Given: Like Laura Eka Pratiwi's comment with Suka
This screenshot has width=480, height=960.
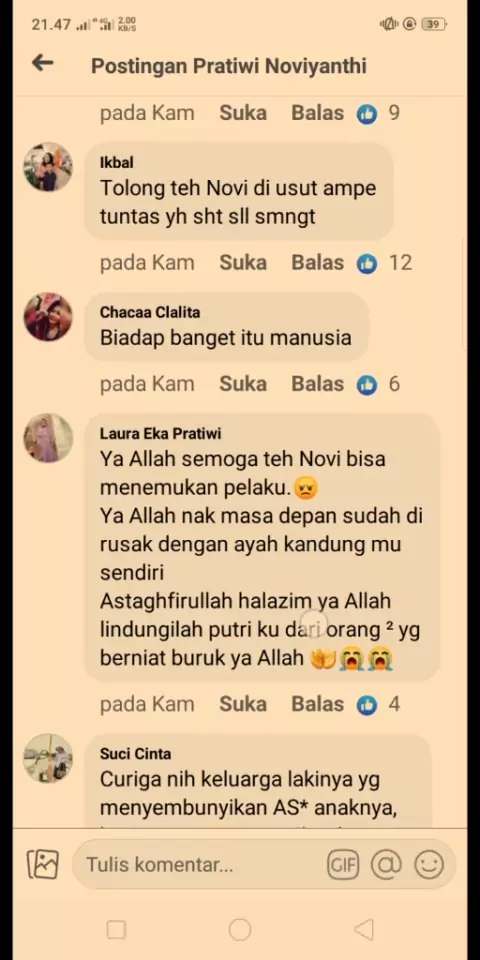Looking at the screenshot, I should tap(243, 704).
